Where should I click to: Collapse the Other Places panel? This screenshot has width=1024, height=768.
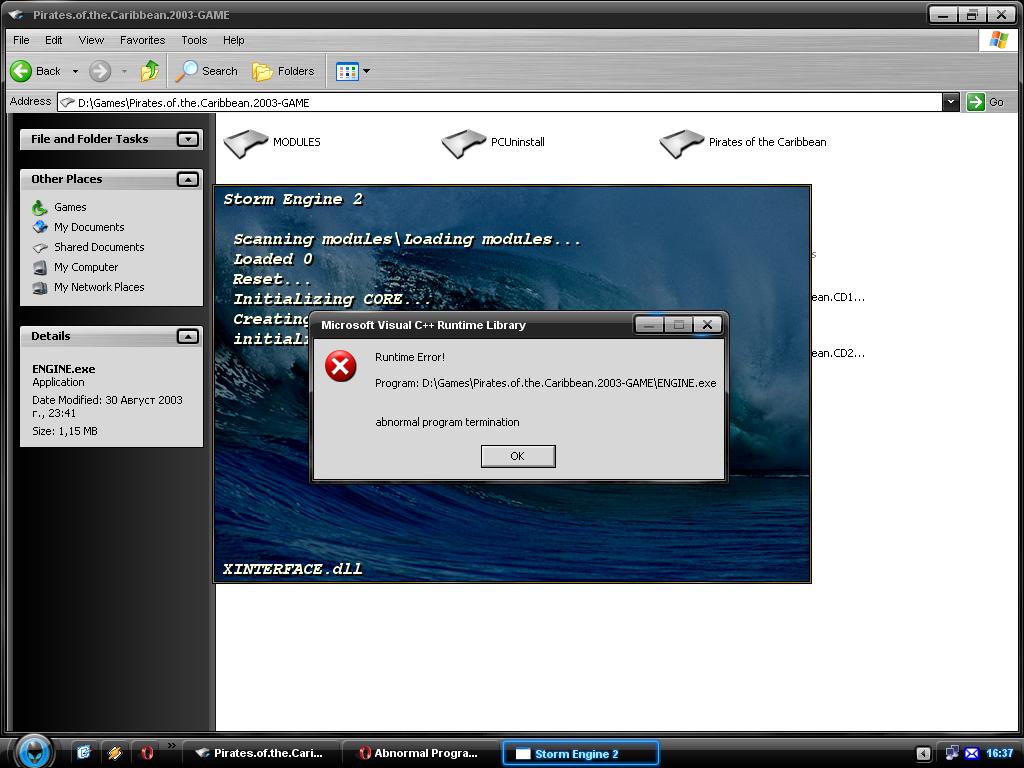tap(187, 179)
